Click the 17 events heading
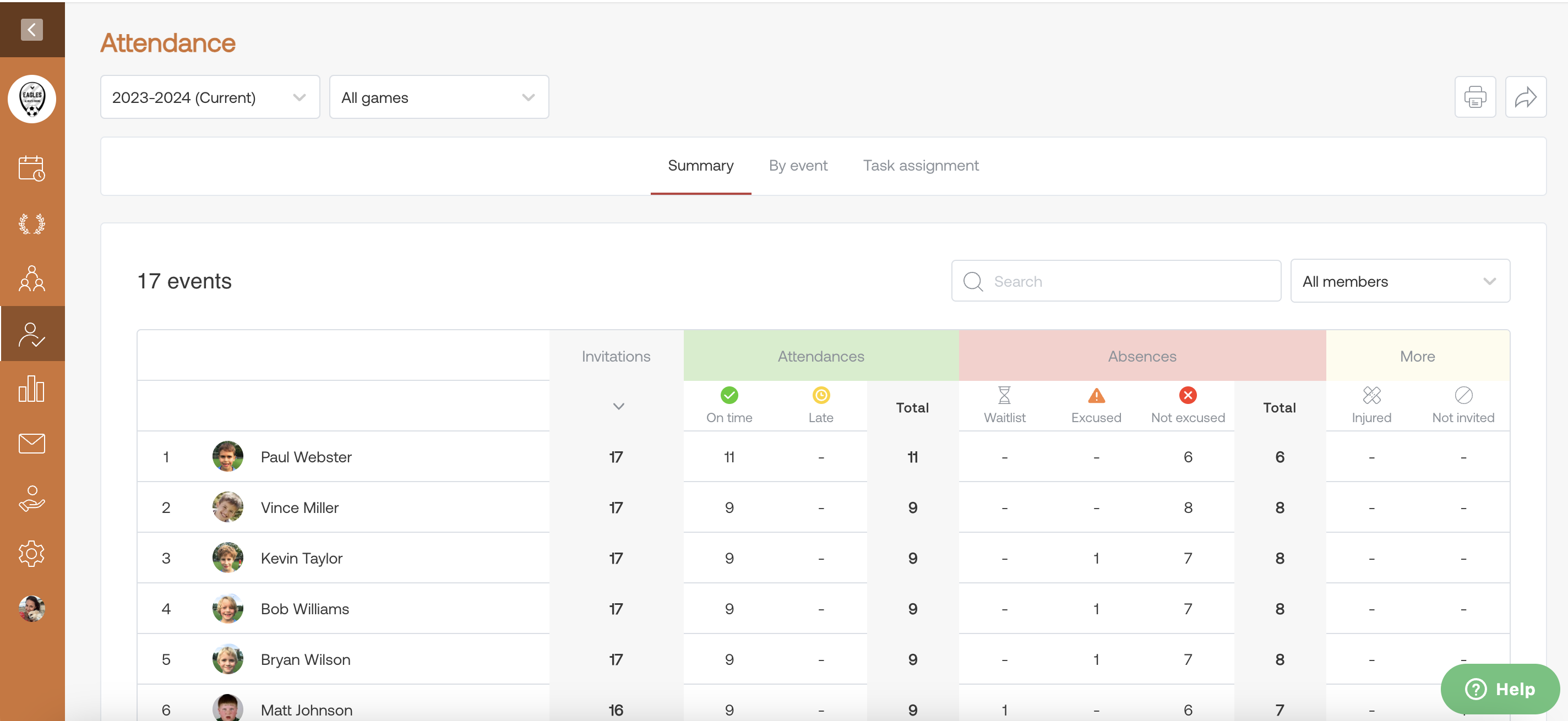 [184, 281]
